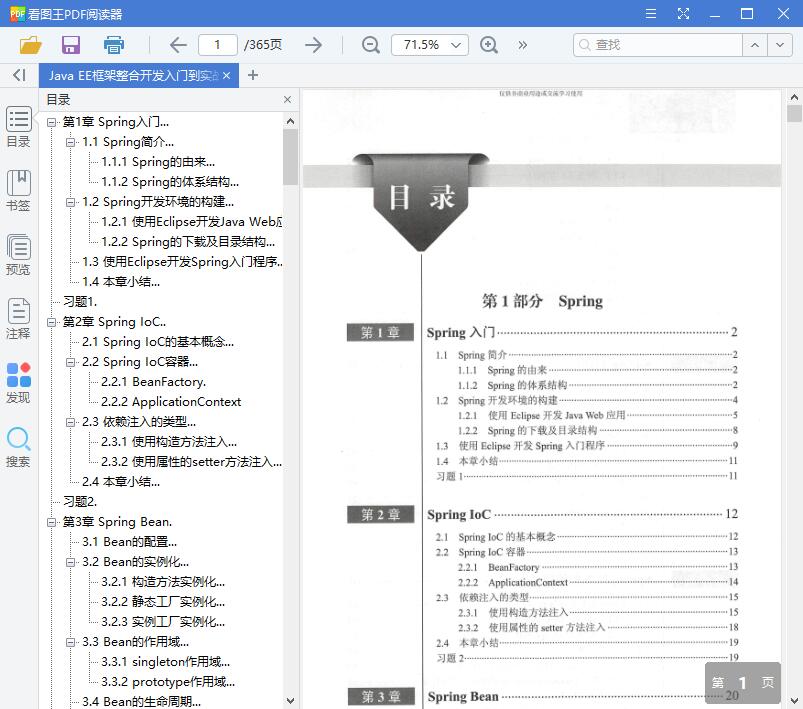
Task: Jump to 2.3.2 使用属性的setter方法注入 entry
Action: coord(191,462)
